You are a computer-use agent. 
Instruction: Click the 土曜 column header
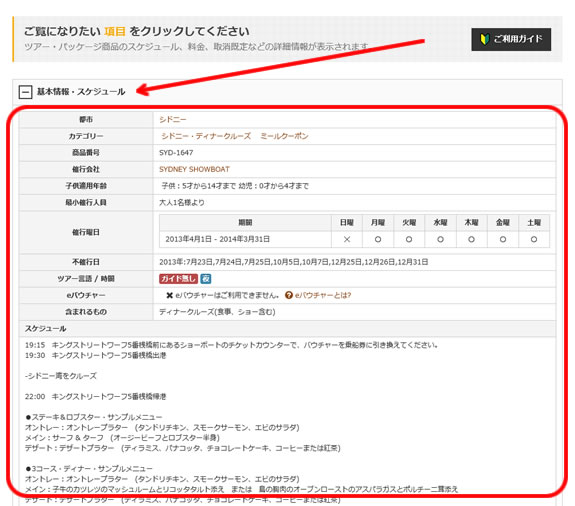click(x=534, y=223)
